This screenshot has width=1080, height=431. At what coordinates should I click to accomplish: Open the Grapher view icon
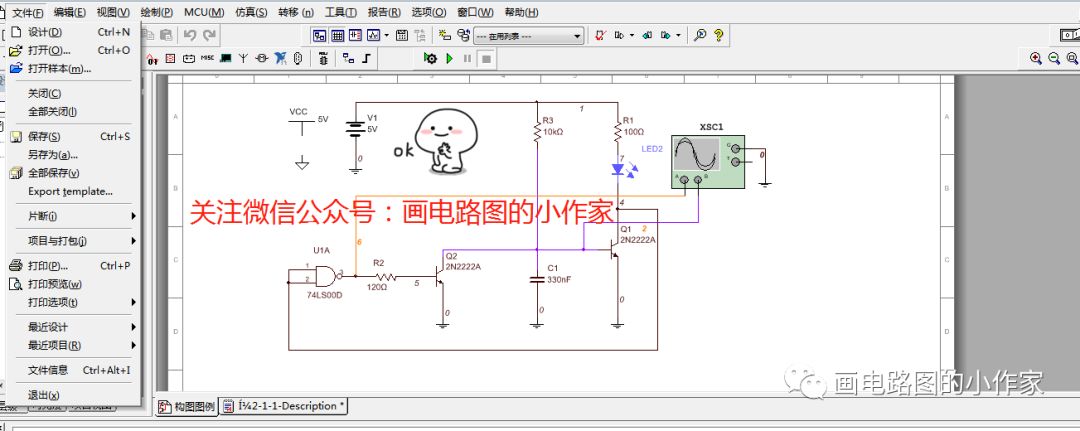[x=373, y=35]
